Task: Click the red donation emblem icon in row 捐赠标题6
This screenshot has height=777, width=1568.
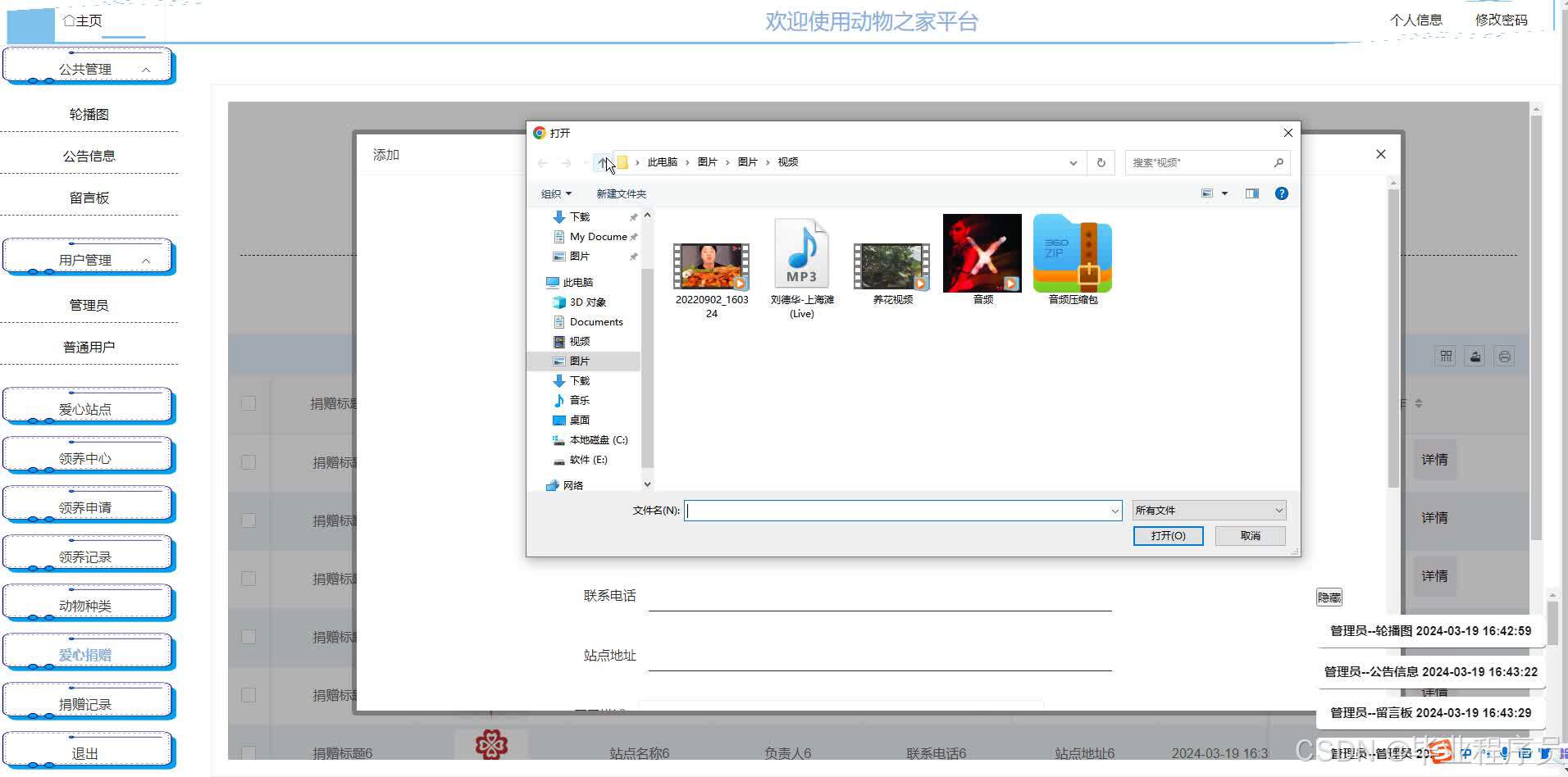Action: point(492,744)
